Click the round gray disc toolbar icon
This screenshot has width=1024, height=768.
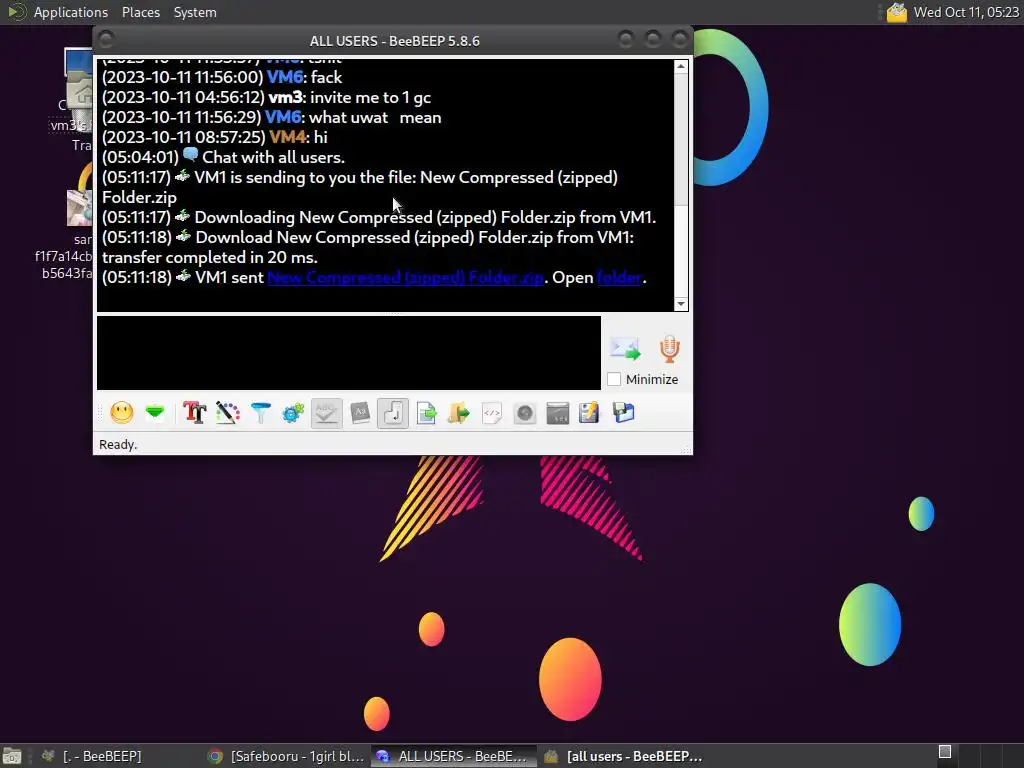[x=524, y=413]
